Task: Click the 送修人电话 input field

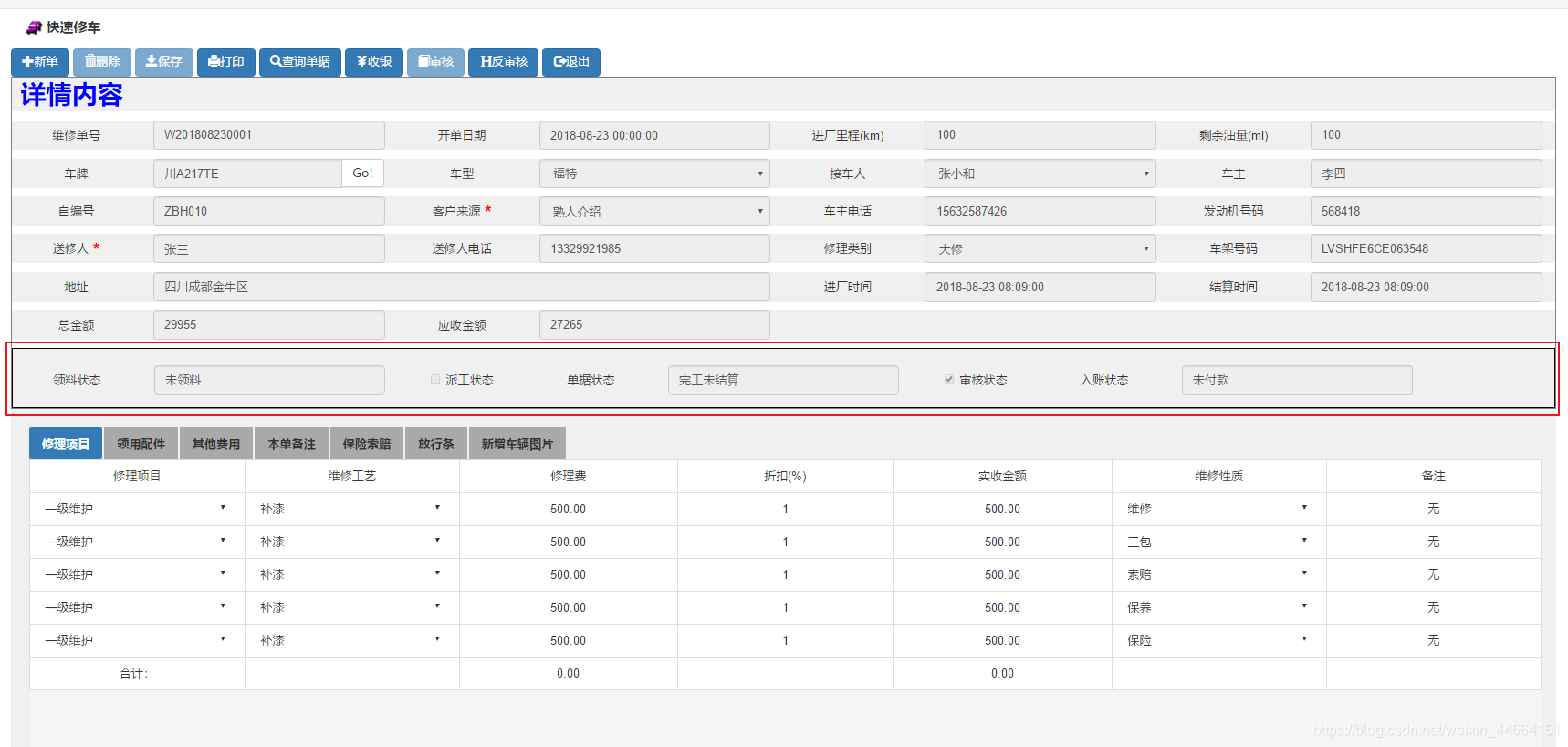Action: click(654, 248)
